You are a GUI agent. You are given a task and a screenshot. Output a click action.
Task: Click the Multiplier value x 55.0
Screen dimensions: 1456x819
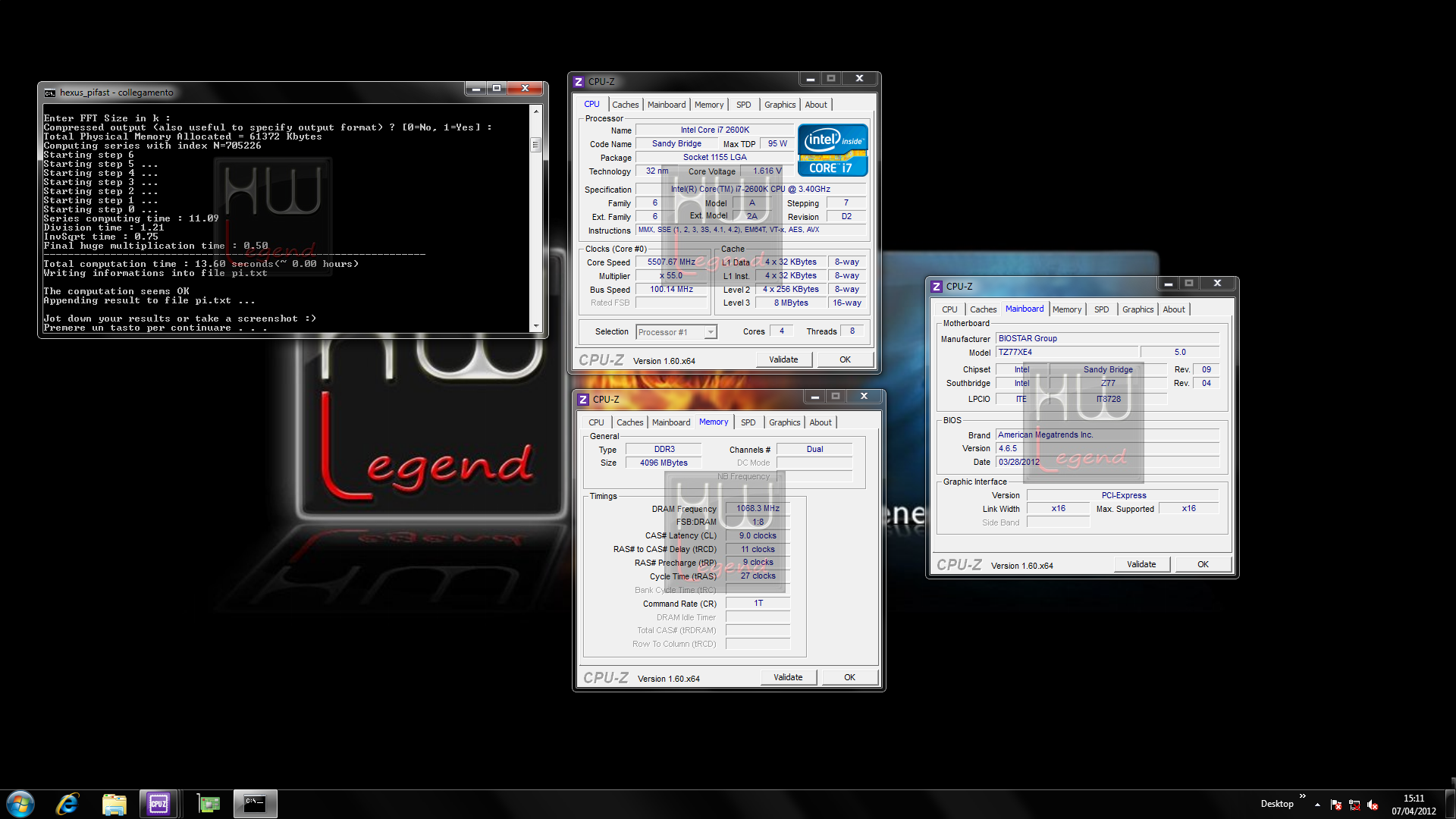(x=672, y=276)
